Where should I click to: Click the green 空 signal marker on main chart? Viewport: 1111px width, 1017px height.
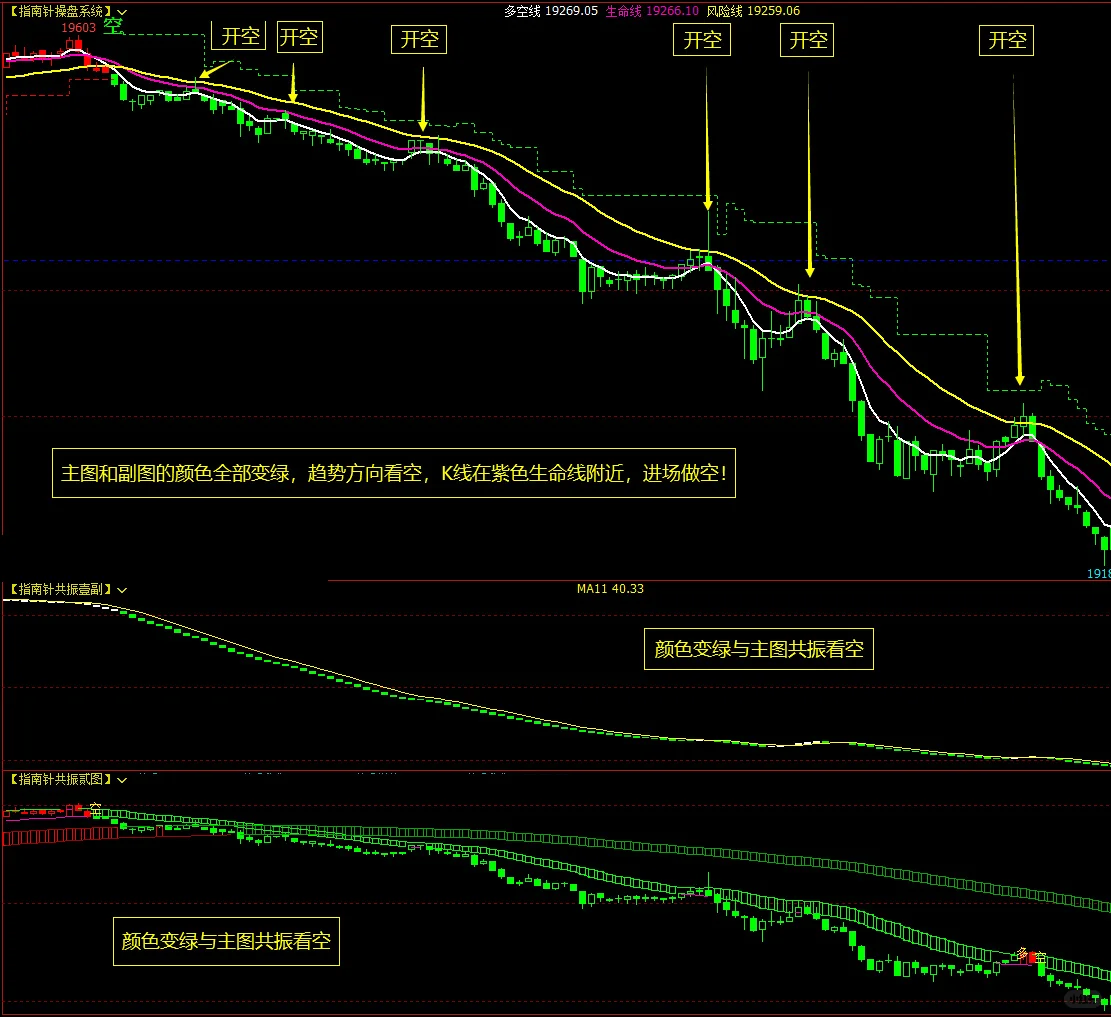[113, 26]
